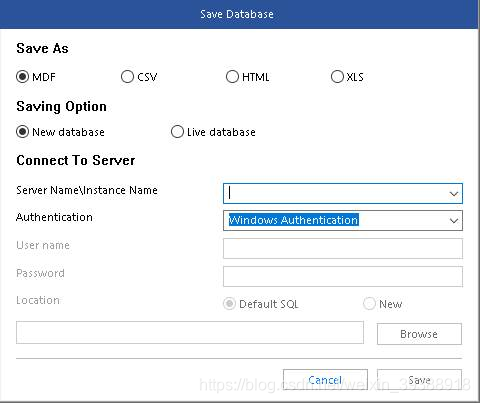
Task: Click the Windows Authentication selected text
Action: coord(293,220)
